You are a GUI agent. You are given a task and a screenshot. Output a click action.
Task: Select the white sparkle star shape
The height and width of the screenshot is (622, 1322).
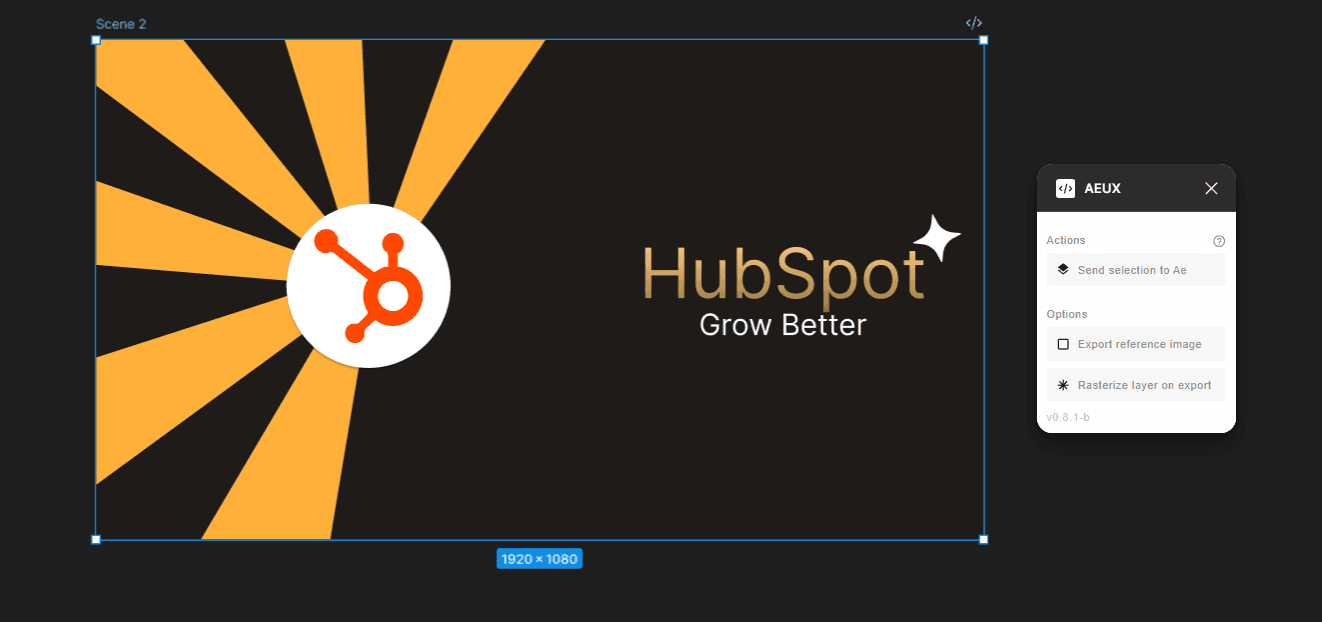coord(937,238)
